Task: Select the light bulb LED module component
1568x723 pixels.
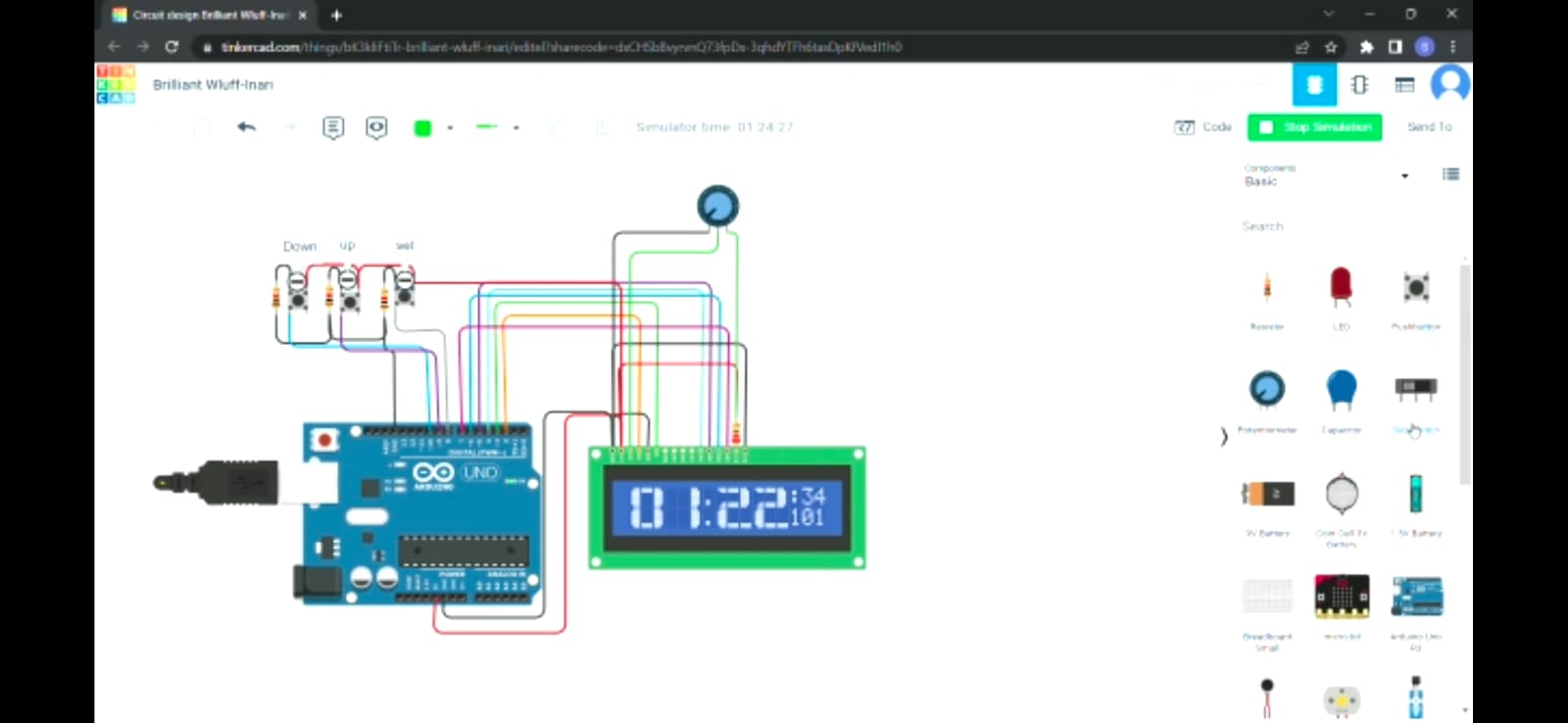Action: pyautogui.click(x=1341, y=699)
